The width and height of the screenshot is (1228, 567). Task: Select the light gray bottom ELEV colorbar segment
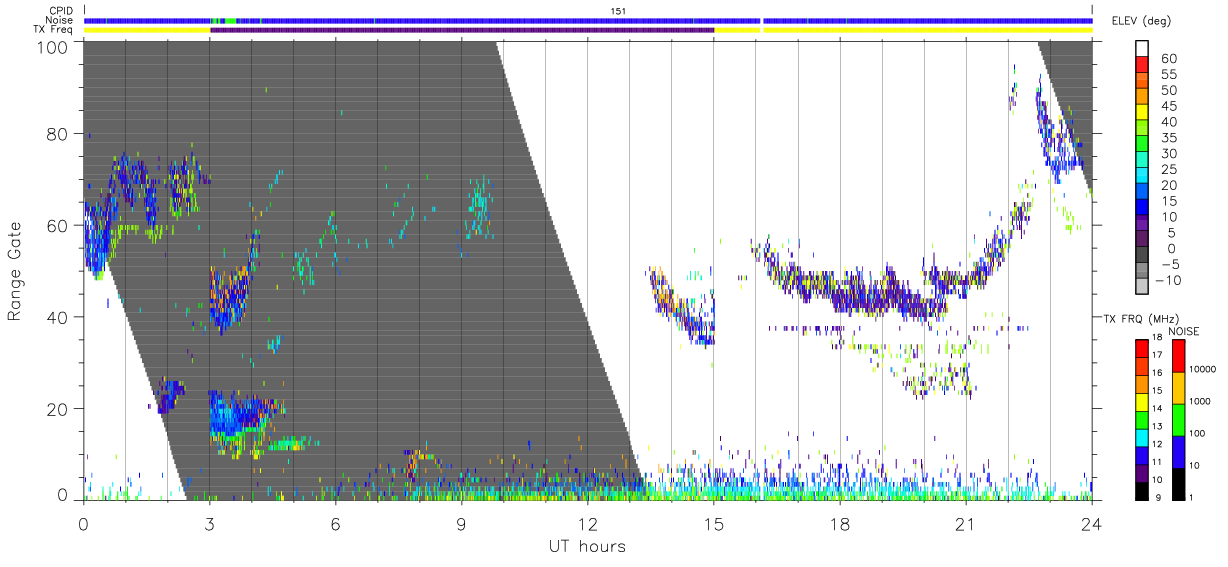(x=1143, y=288)
